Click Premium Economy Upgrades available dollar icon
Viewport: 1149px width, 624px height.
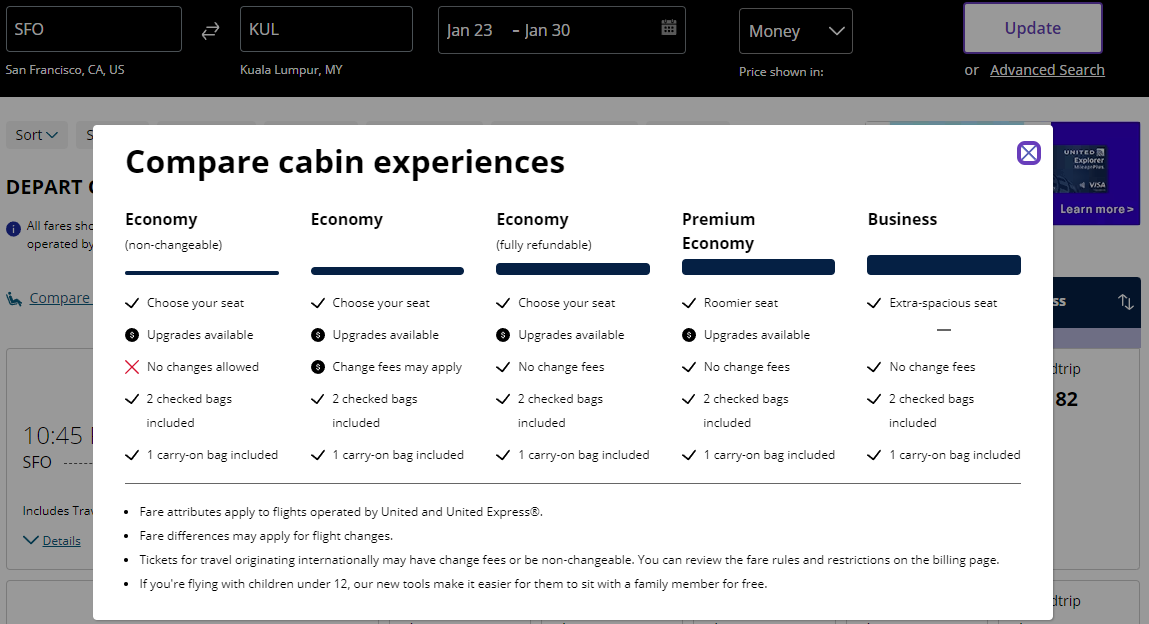[689, 335]
